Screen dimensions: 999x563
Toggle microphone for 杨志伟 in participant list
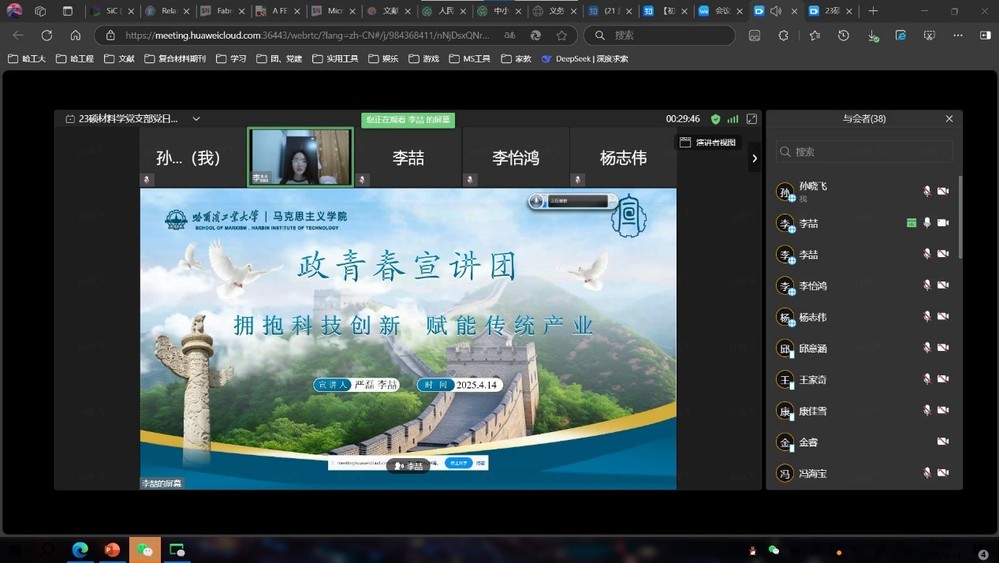(x=927, y=317)
